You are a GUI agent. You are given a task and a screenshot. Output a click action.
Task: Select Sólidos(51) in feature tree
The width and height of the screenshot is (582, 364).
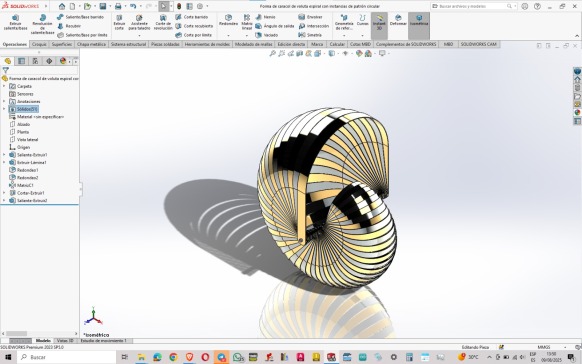[23, 109]
